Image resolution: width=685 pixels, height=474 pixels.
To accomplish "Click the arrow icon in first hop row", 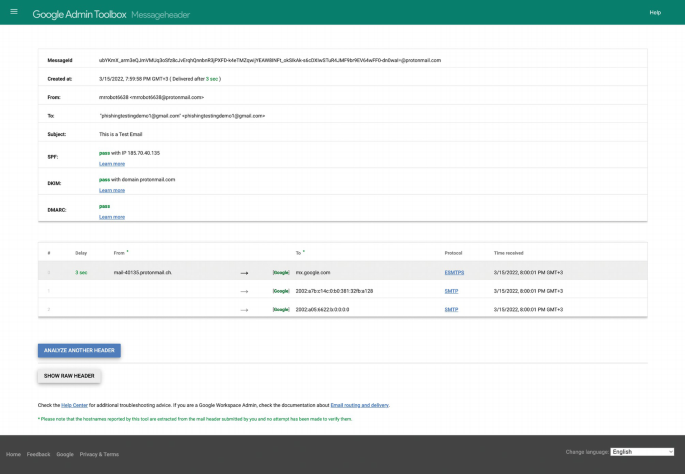I will [x=245, y=272].
